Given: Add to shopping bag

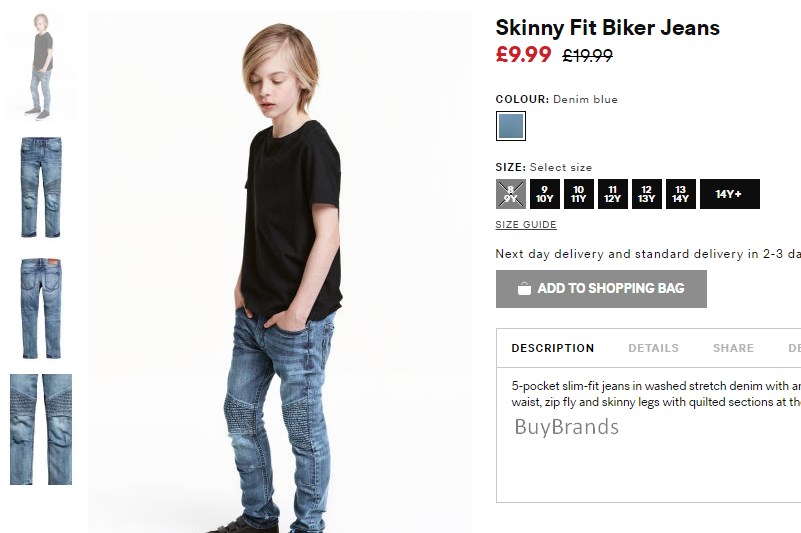Looking at the screenshot, I should [x=601, y=289].
